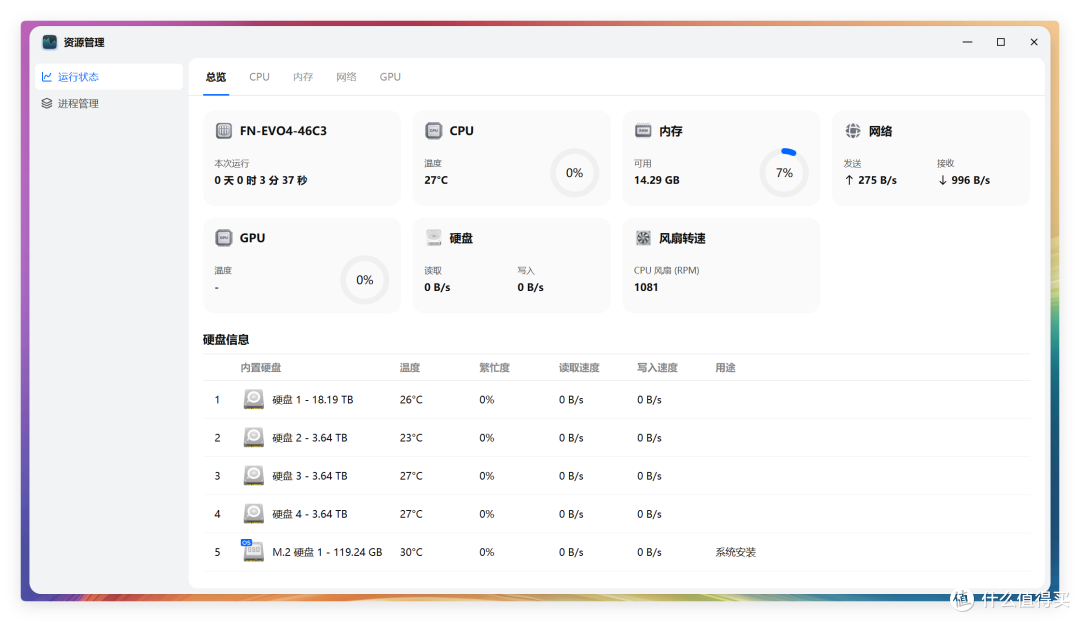Click available memory 14.29 GB
Screen dimensions: 1080x622
(x=656, y=180)
